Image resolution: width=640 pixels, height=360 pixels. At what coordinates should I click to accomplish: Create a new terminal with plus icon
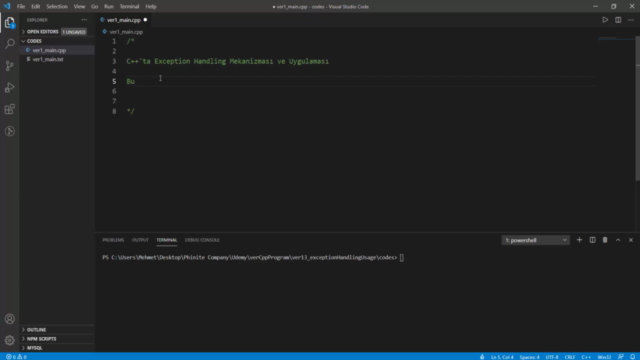(579, 240)
